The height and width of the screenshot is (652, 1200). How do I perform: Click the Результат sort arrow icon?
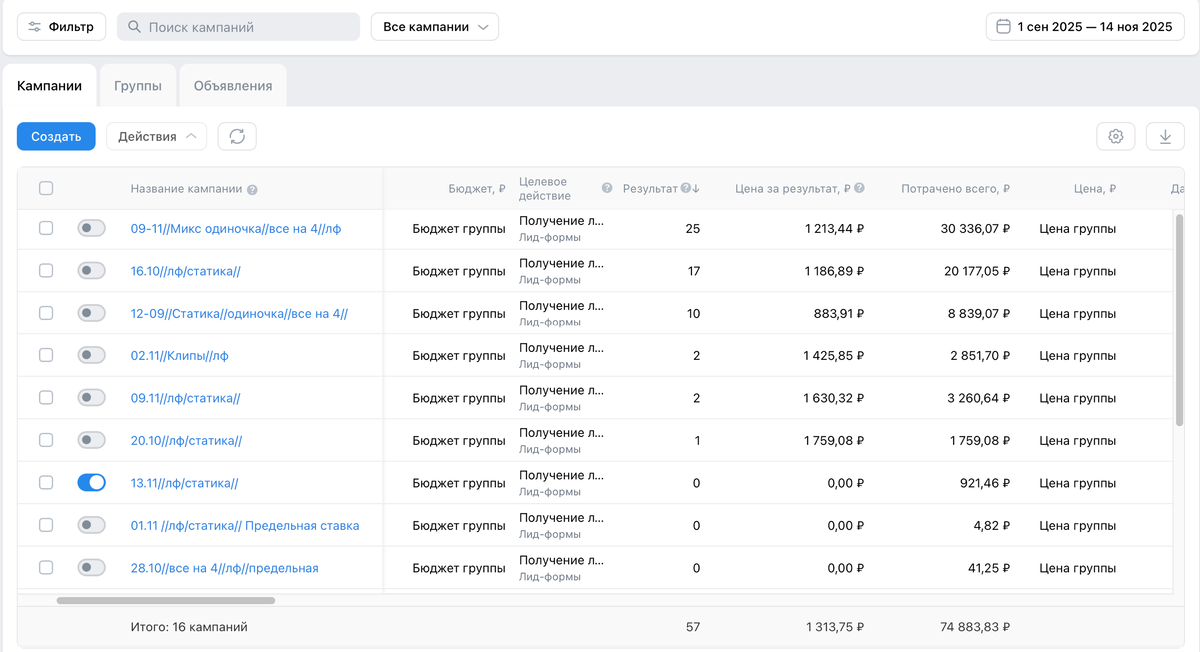(696, 188)
